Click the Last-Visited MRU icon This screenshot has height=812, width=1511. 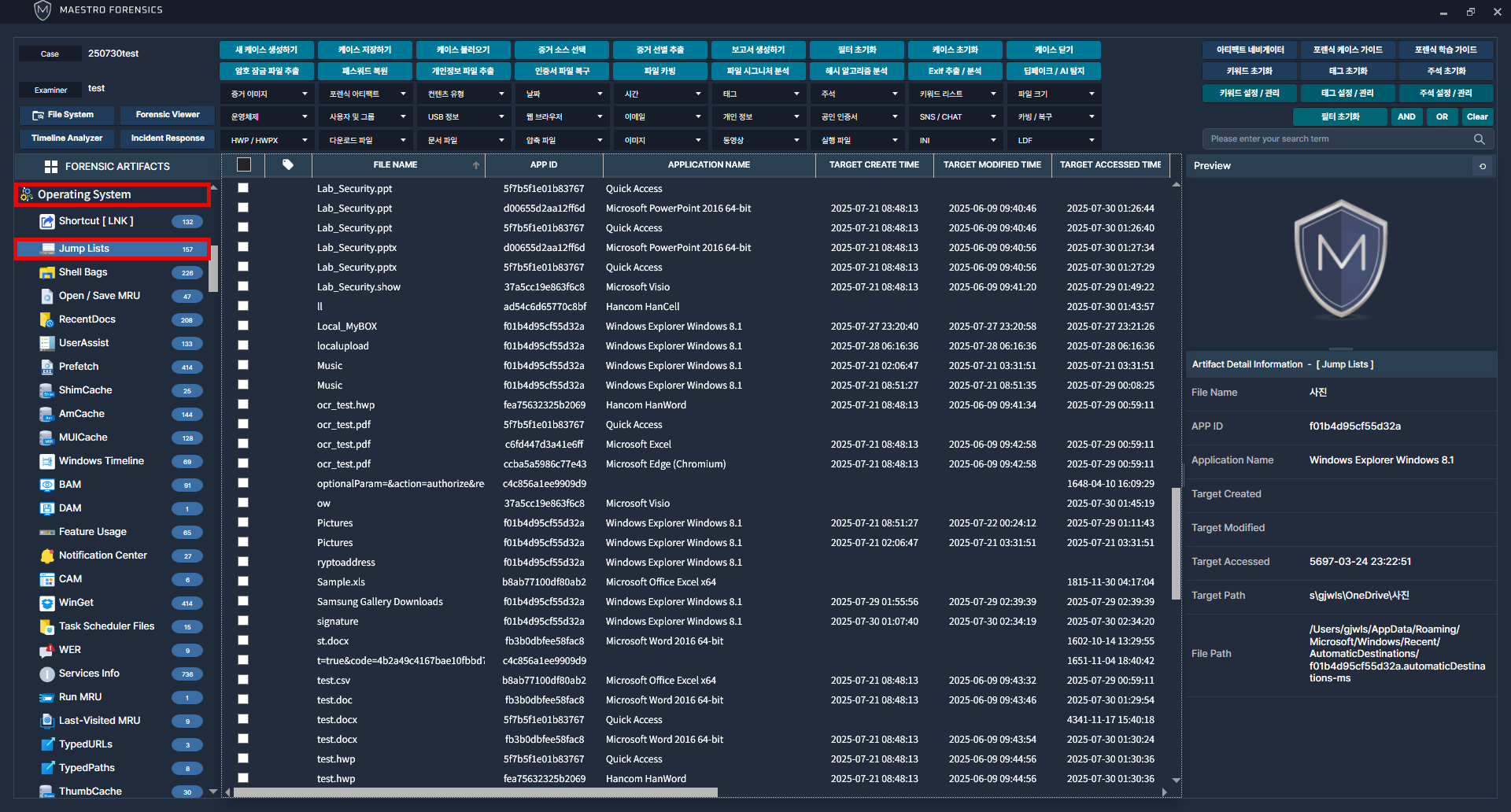(47, 722)
